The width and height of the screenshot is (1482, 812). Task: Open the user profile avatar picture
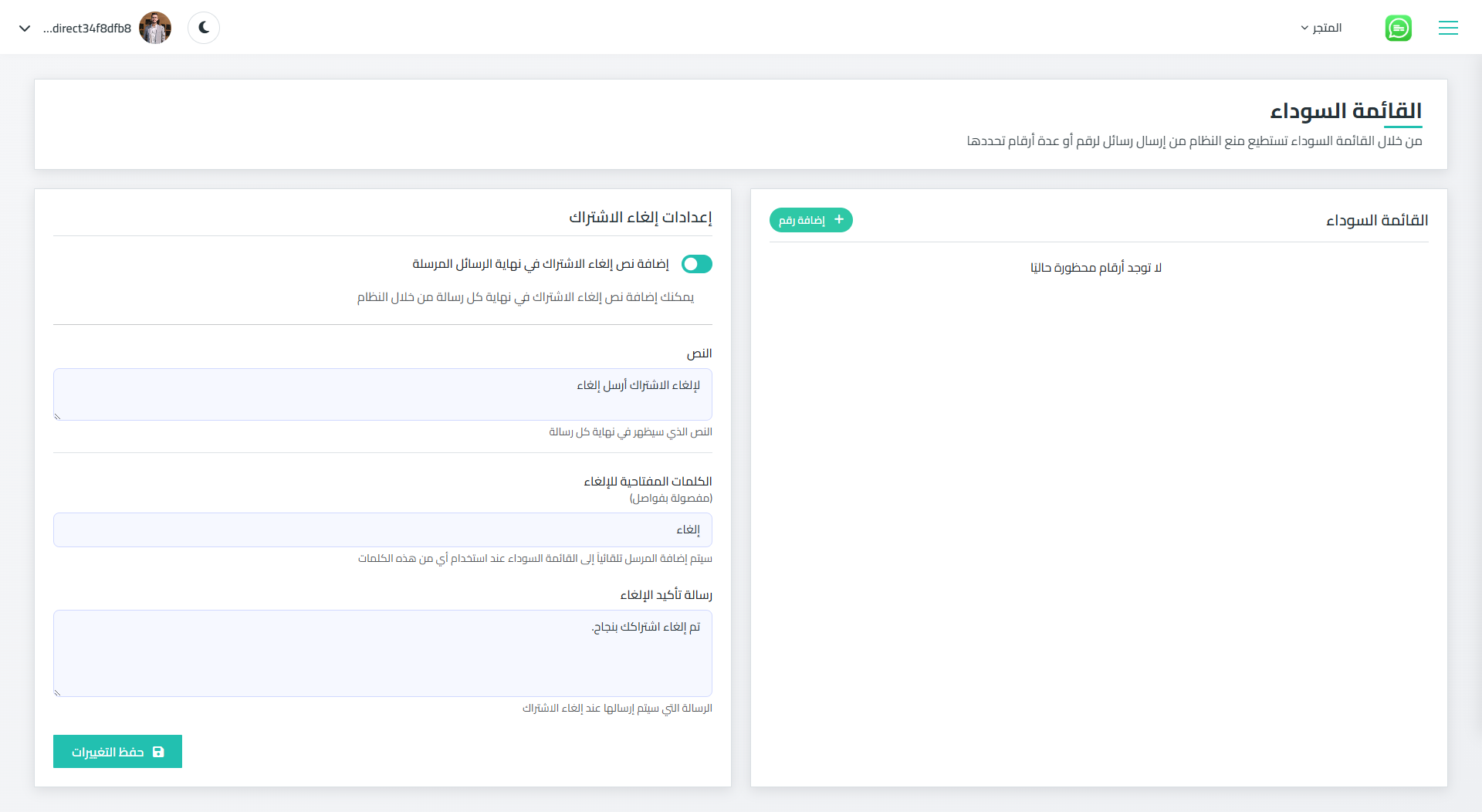(x=155, y=27)
